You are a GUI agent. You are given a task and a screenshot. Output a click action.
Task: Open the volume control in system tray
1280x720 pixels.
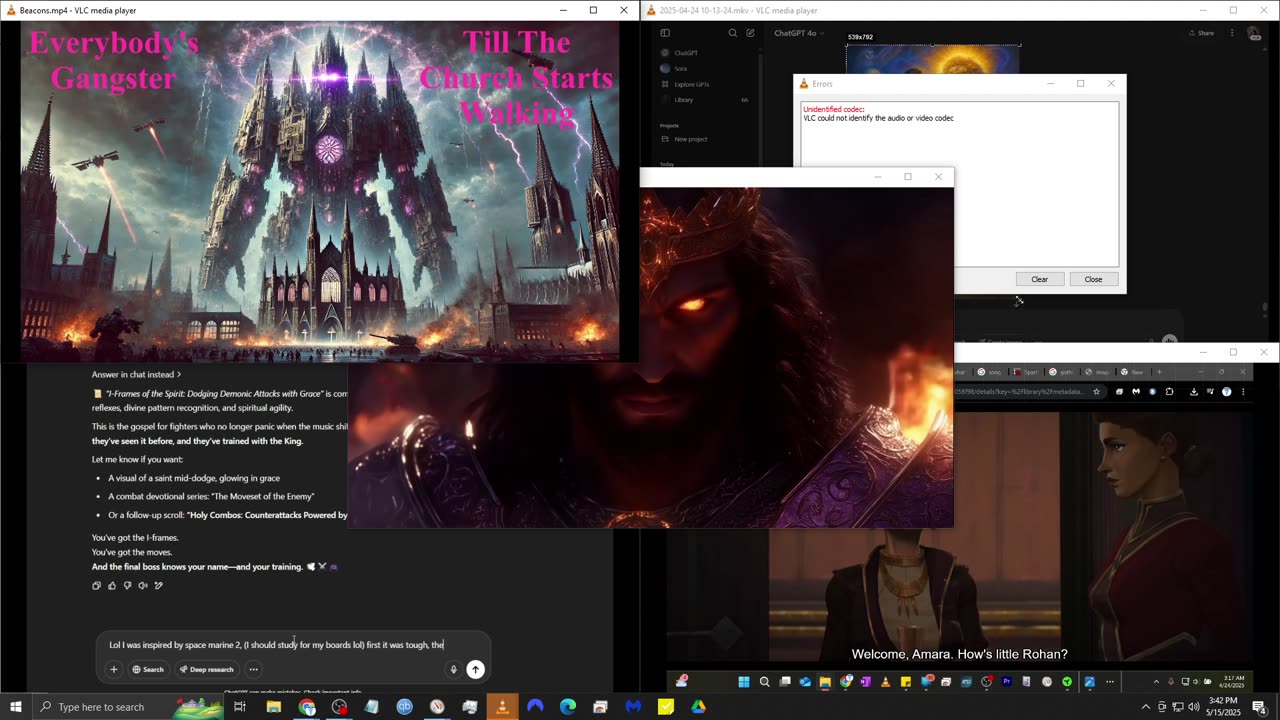coord(1193,707)
